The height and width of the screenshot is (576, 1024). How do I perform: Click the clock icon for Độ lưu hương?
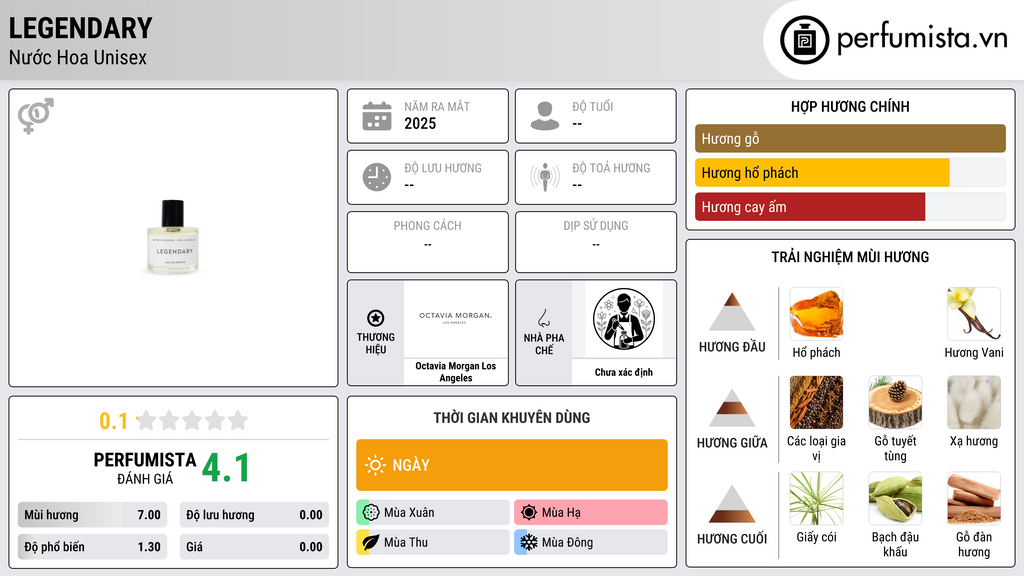[x=377, y=177]
